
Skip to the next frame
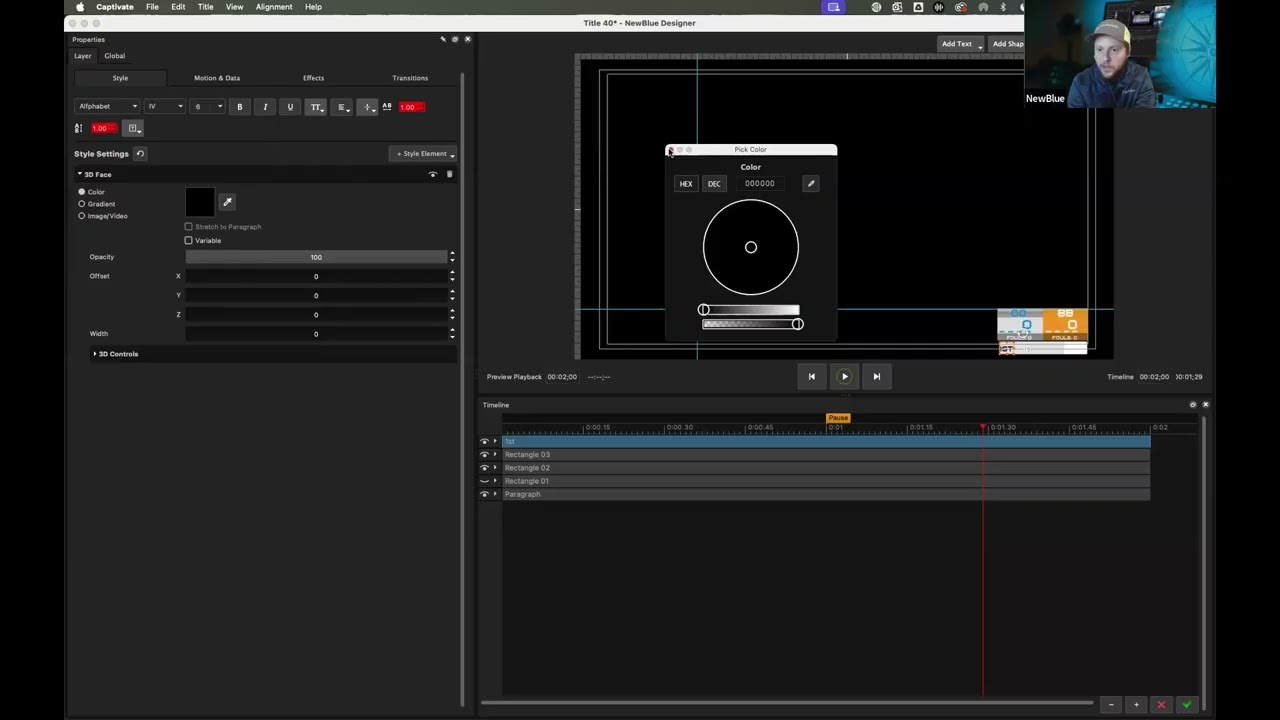click(x=877, y=377)
